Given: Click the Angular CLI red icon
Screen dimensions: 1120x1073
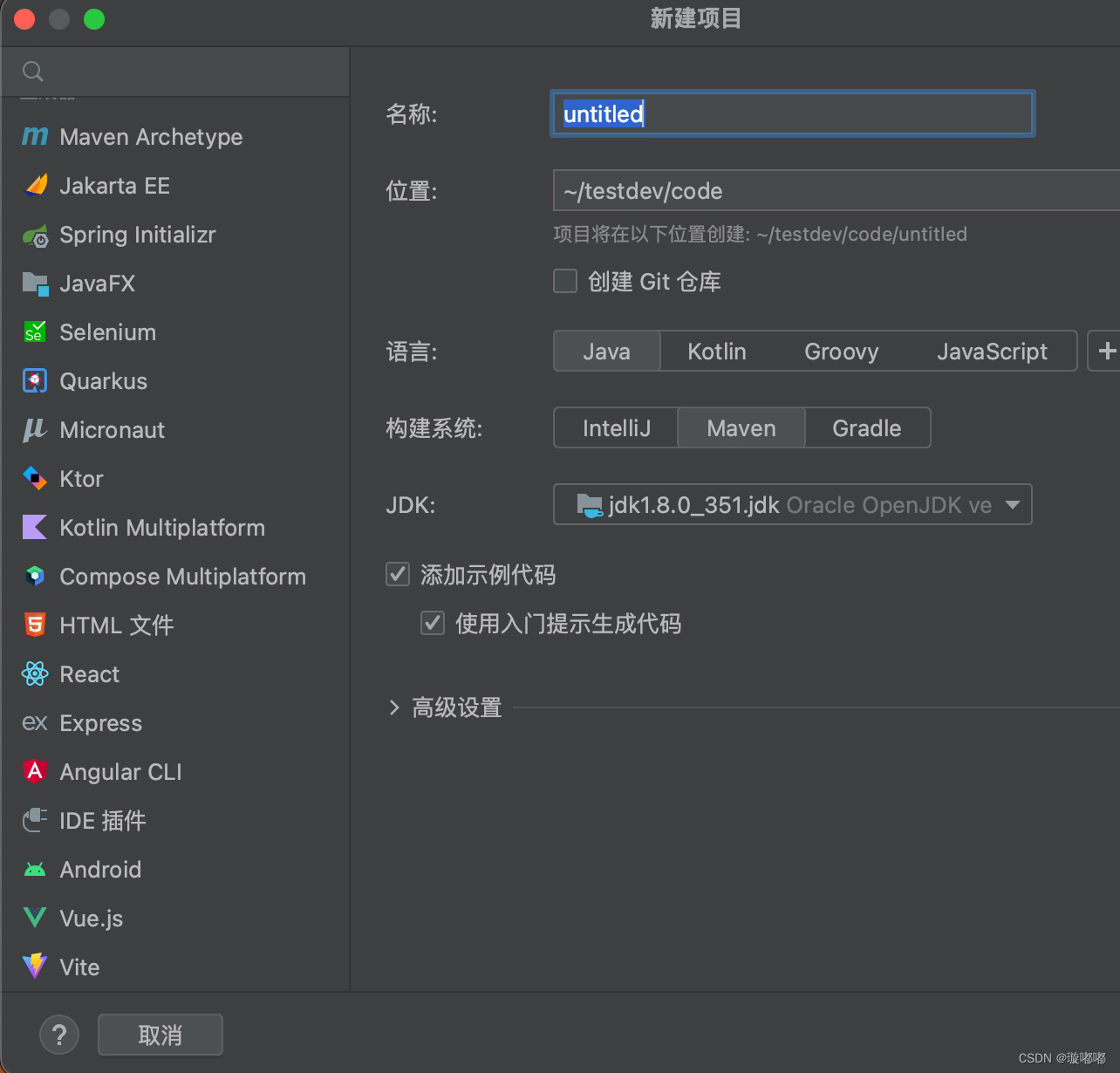Looking at the screenshot, I should [x=35, y=771].
